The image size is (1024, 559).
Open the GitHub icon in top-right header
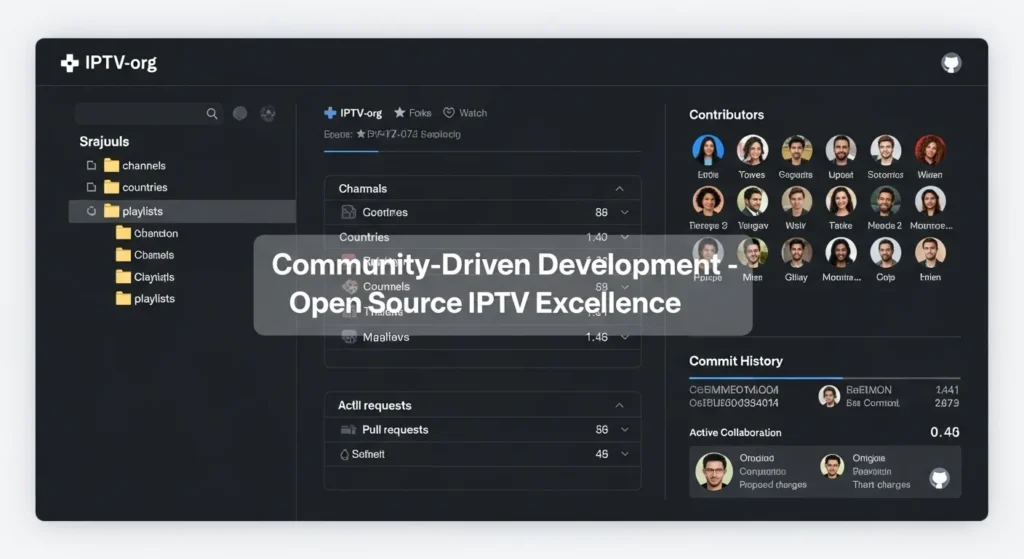point(951,63)
